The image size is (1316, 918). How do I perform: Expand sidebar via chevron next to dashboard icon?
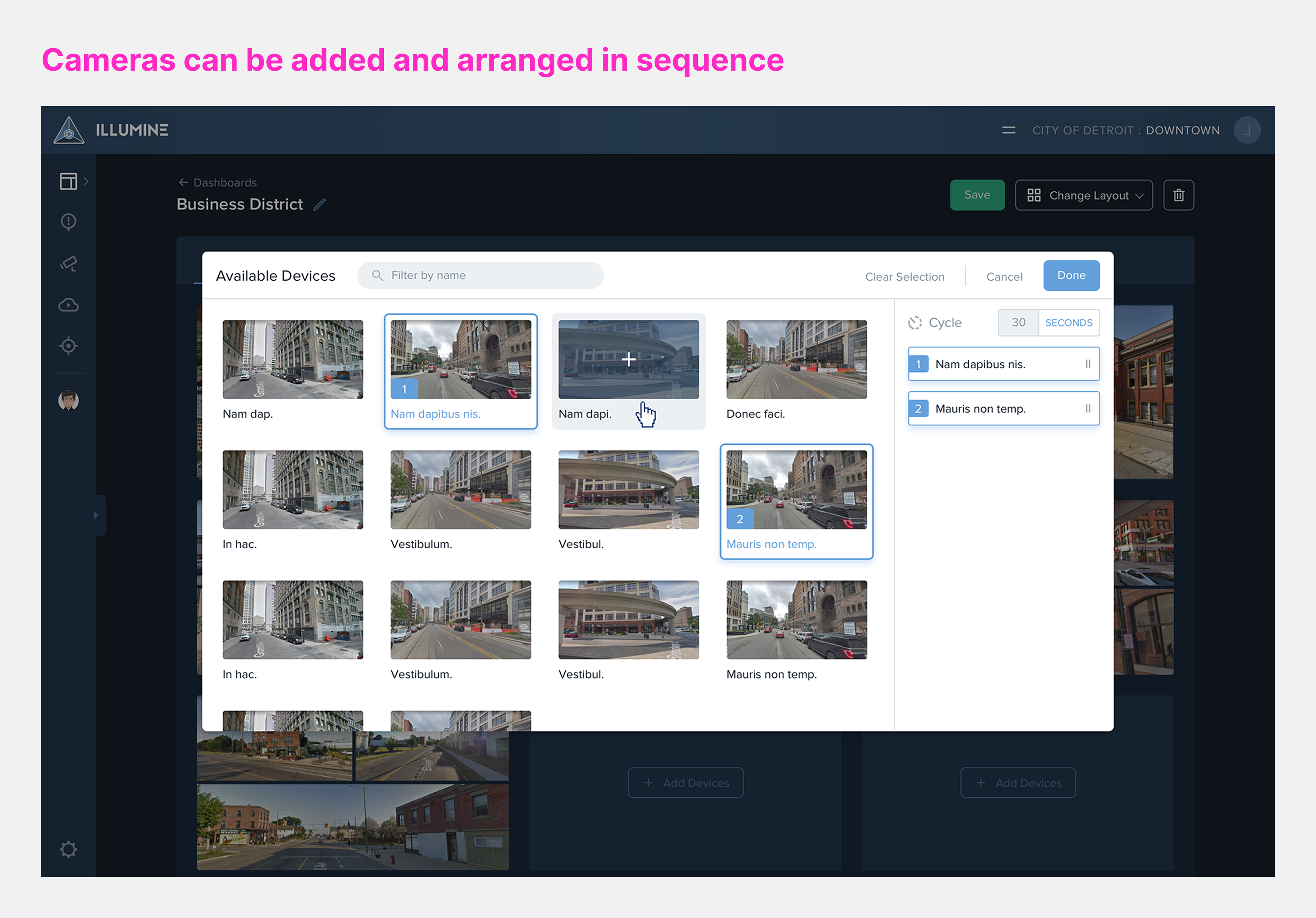[86, 181]
